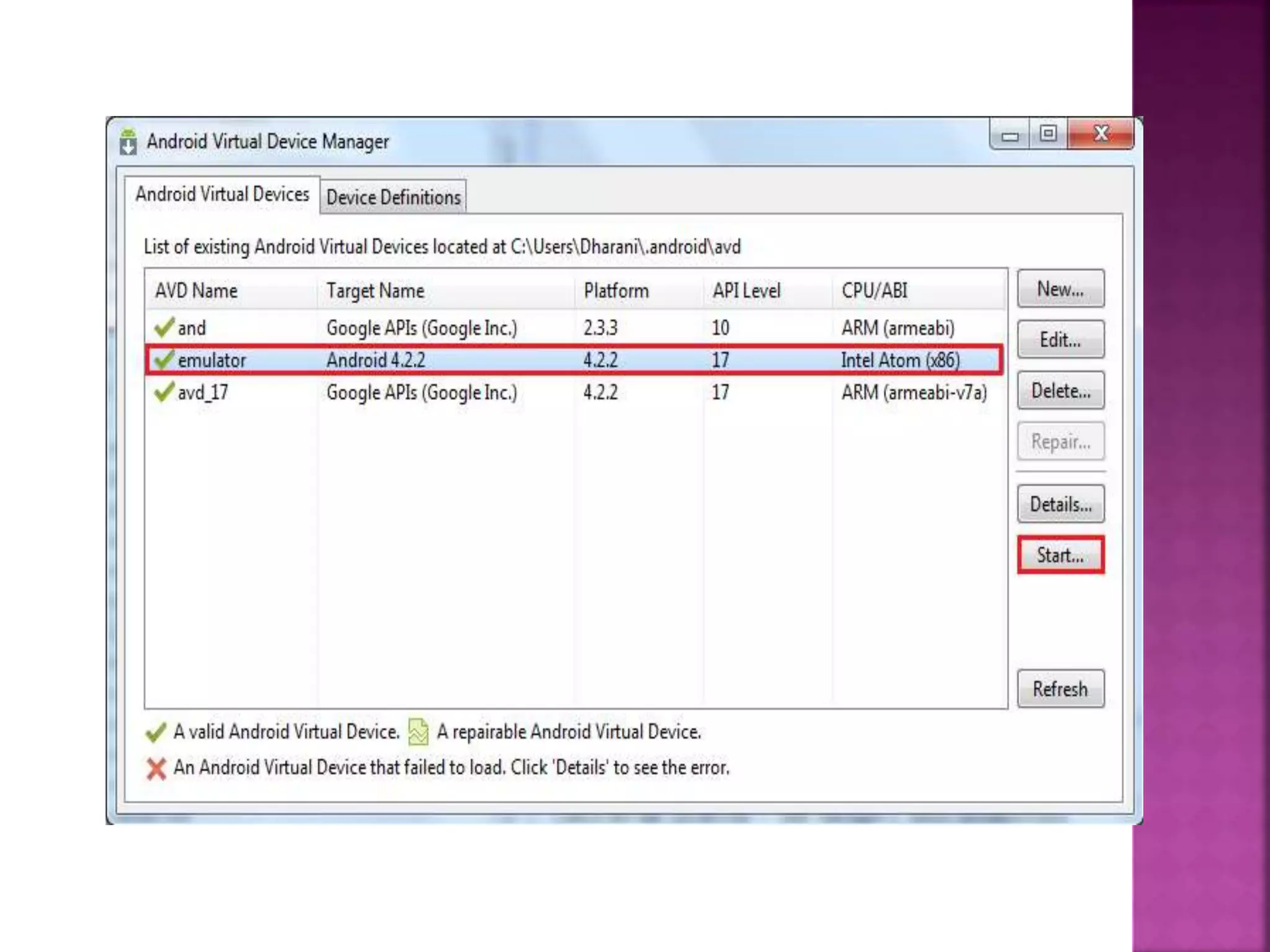Image resolution: width=1270 pixels, height=952 pixels.
Task: Select the avd_17 device row
Action: pos(434,392)
